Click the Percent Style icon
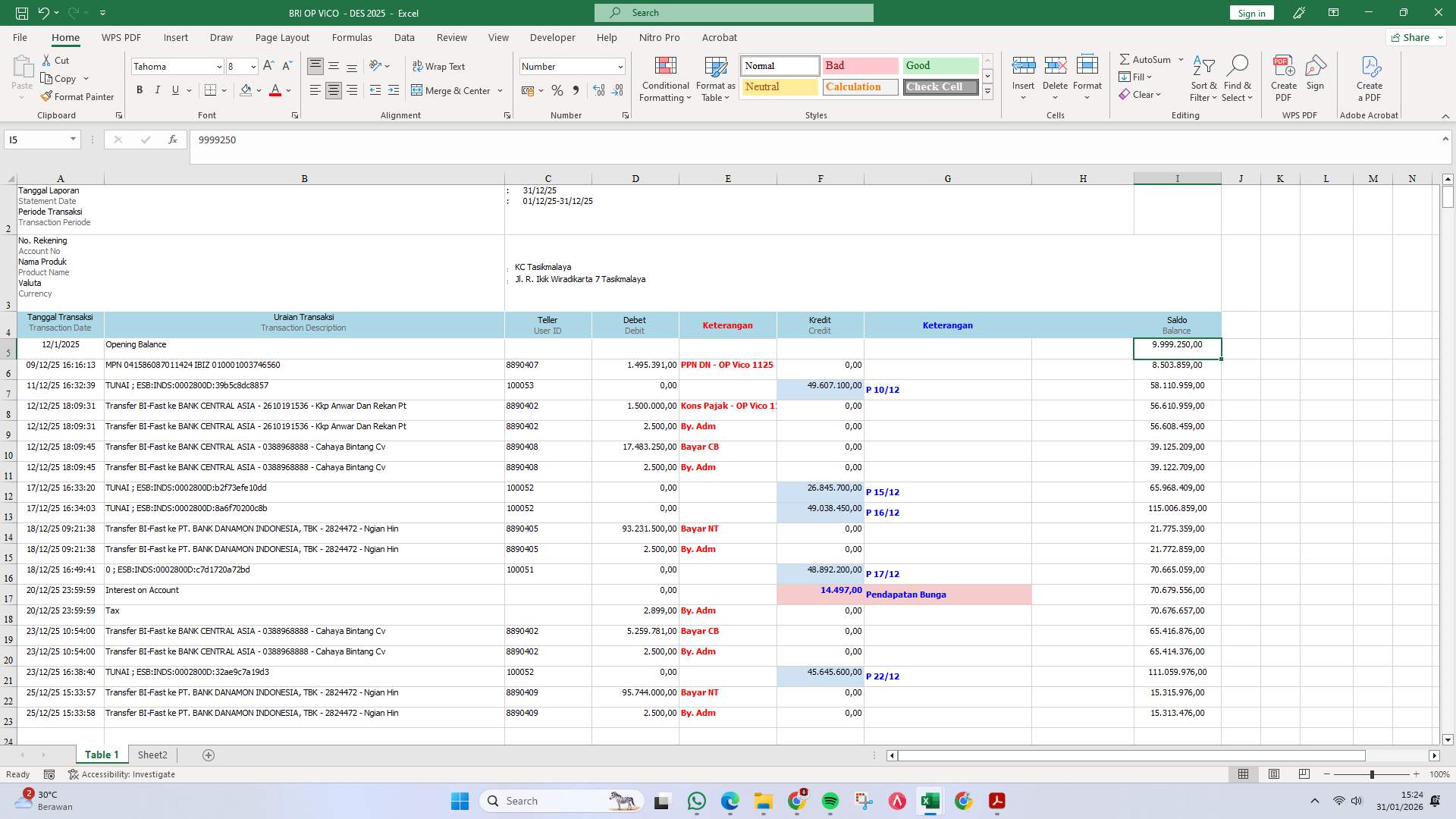Viewport: 1456px width, 819px height. coord(557,90)
